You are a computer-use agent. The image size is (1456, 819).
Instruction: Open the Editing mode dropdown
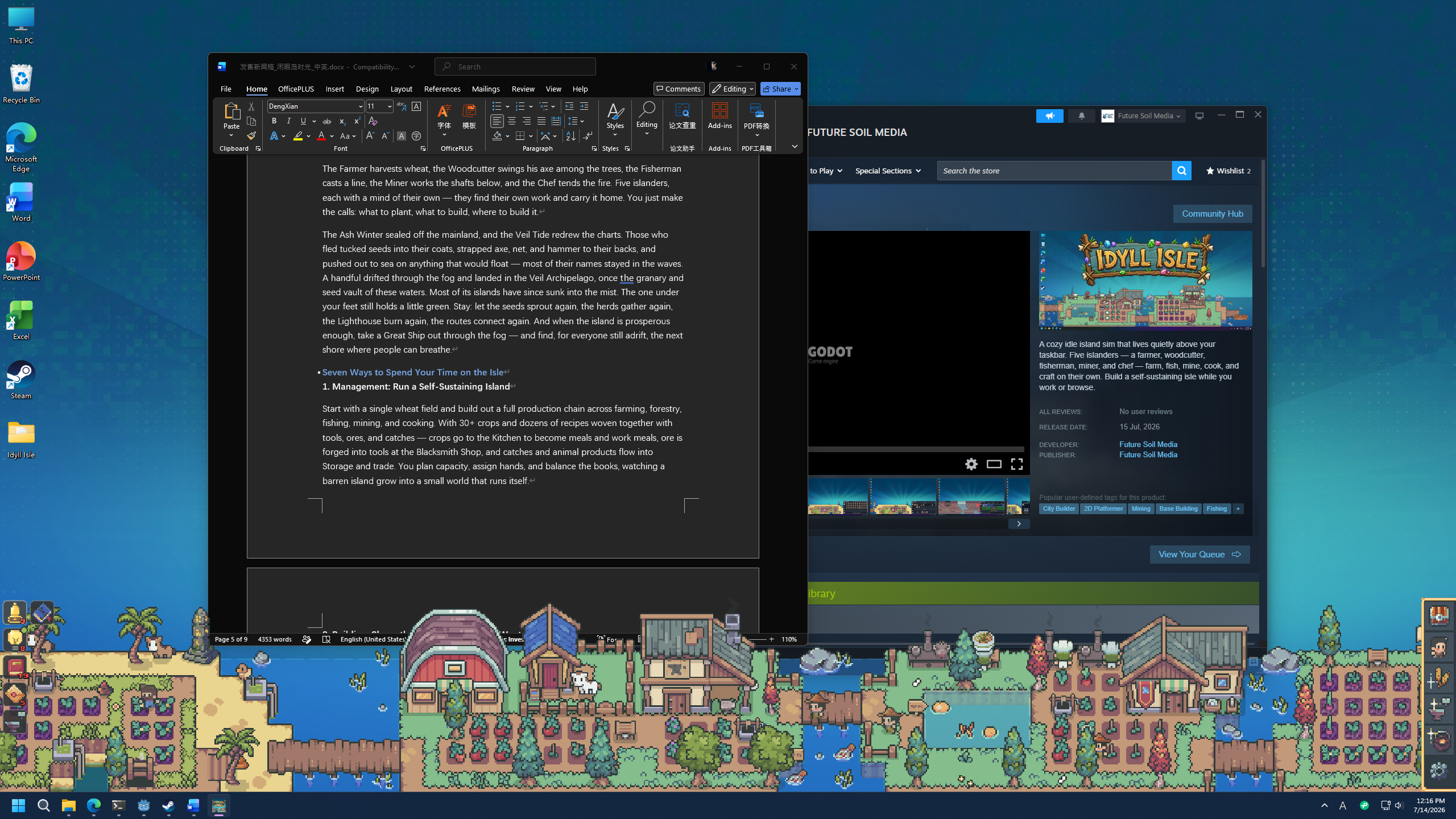tap(732, 89)
